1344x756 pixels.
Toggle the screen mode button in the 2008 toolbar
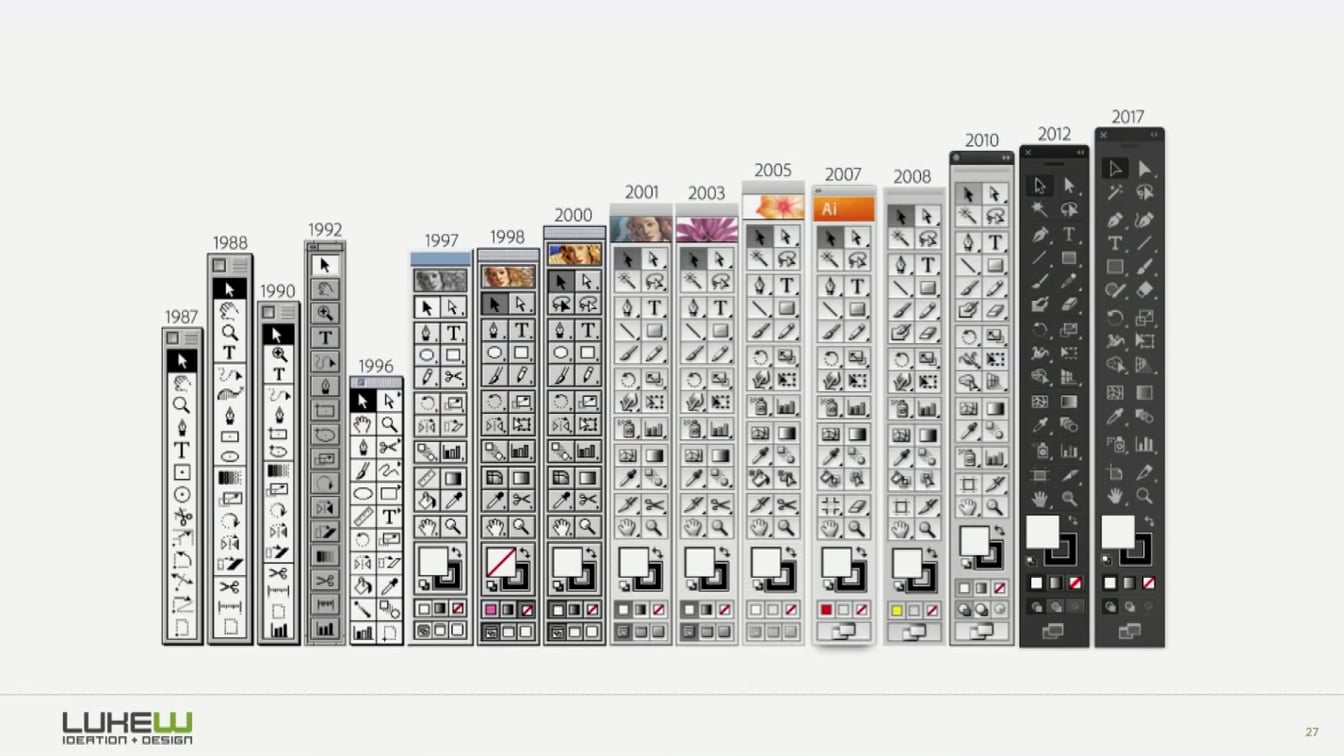pyautogui.click(x=913, y=632)
